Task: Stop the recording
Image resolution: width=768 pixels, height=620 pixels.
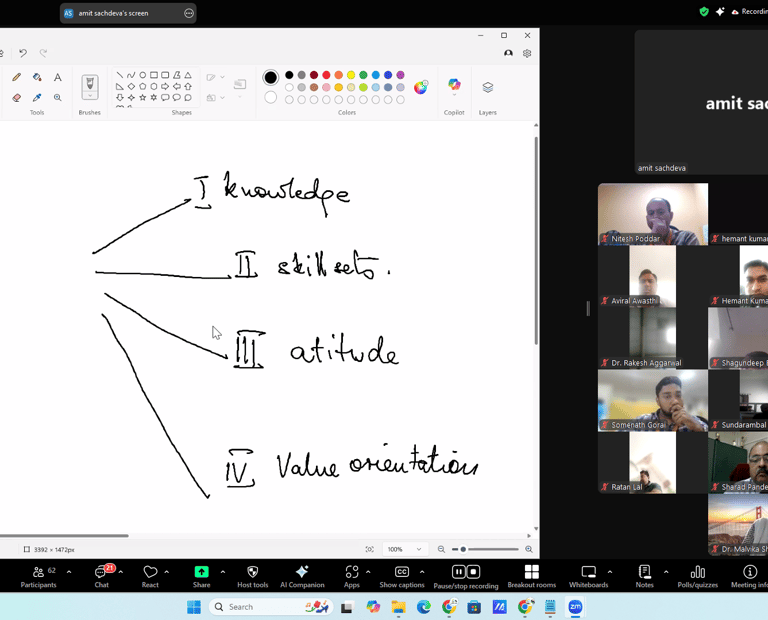Action: point(473,572)
